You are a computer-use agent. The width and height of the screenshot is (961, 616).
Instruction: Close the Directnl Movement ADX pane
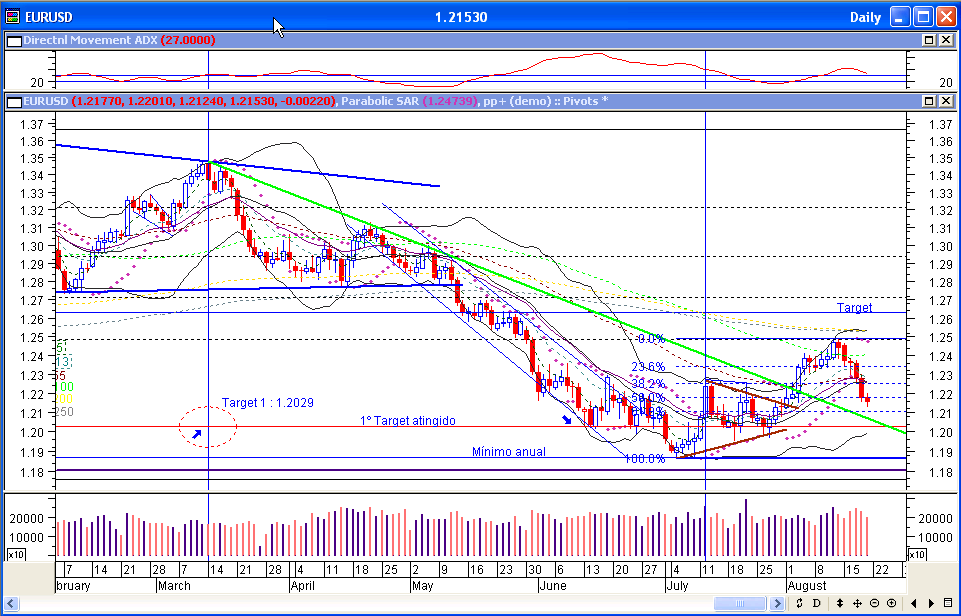tap(945, 40)
